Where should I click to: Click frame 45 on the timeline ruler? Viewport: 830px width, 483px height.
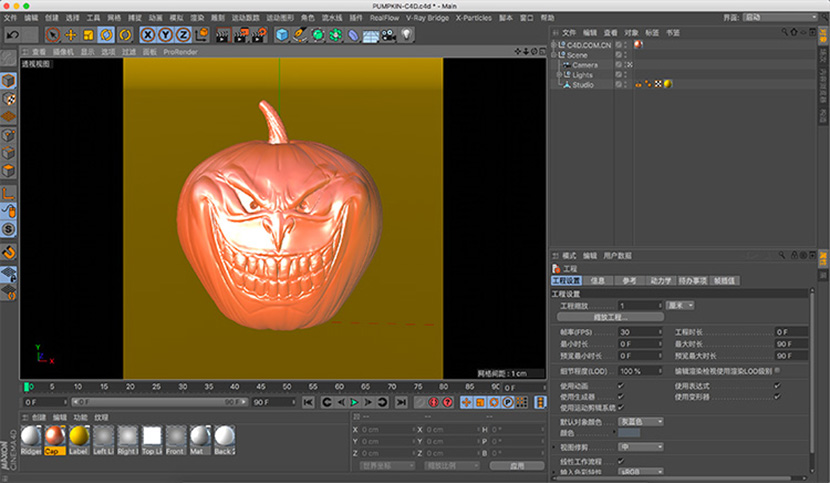[x=260, y=387]
